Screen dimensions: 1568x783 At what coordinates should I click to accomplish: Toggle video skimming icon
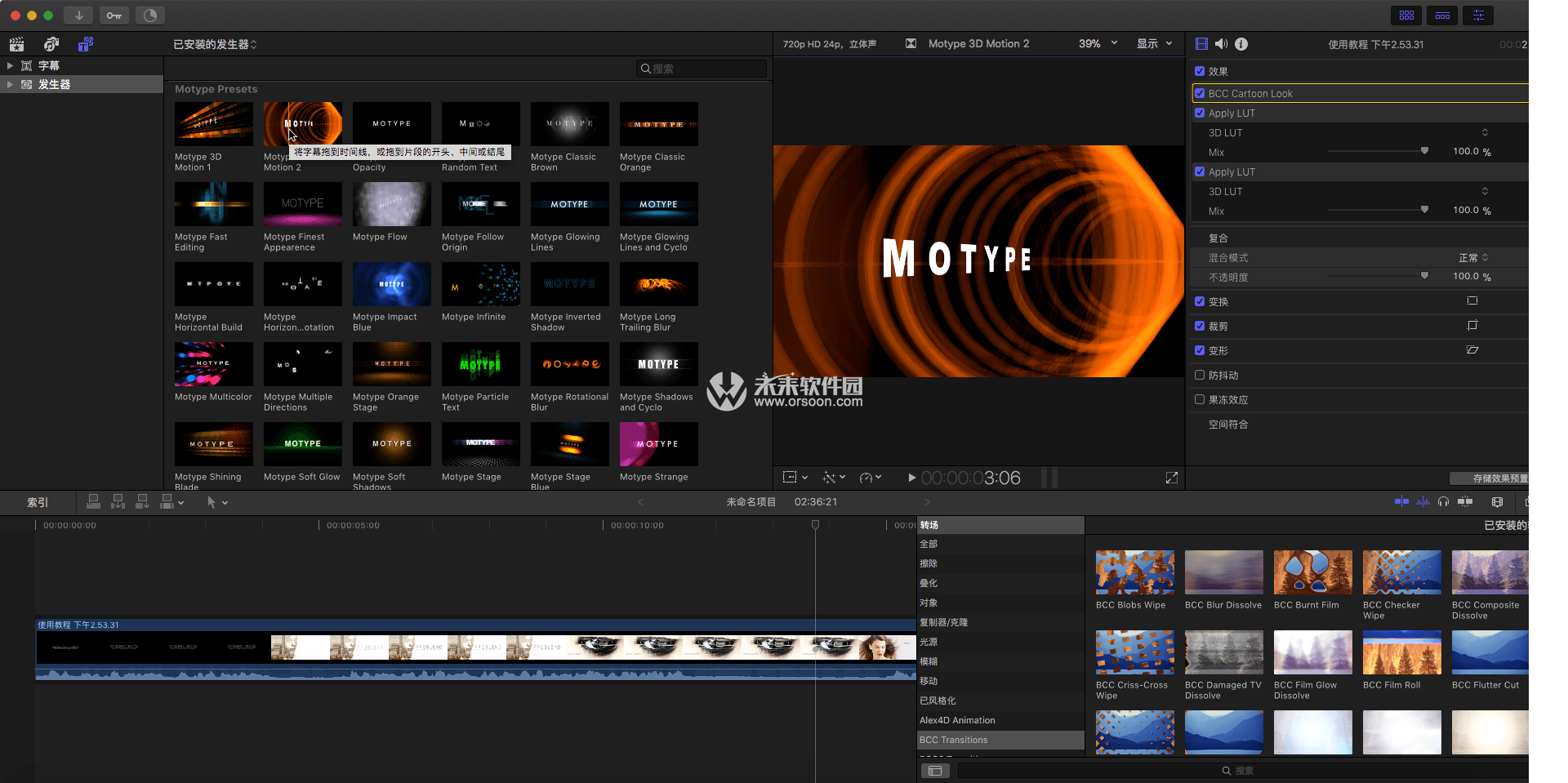click(x=1401, y=502)
